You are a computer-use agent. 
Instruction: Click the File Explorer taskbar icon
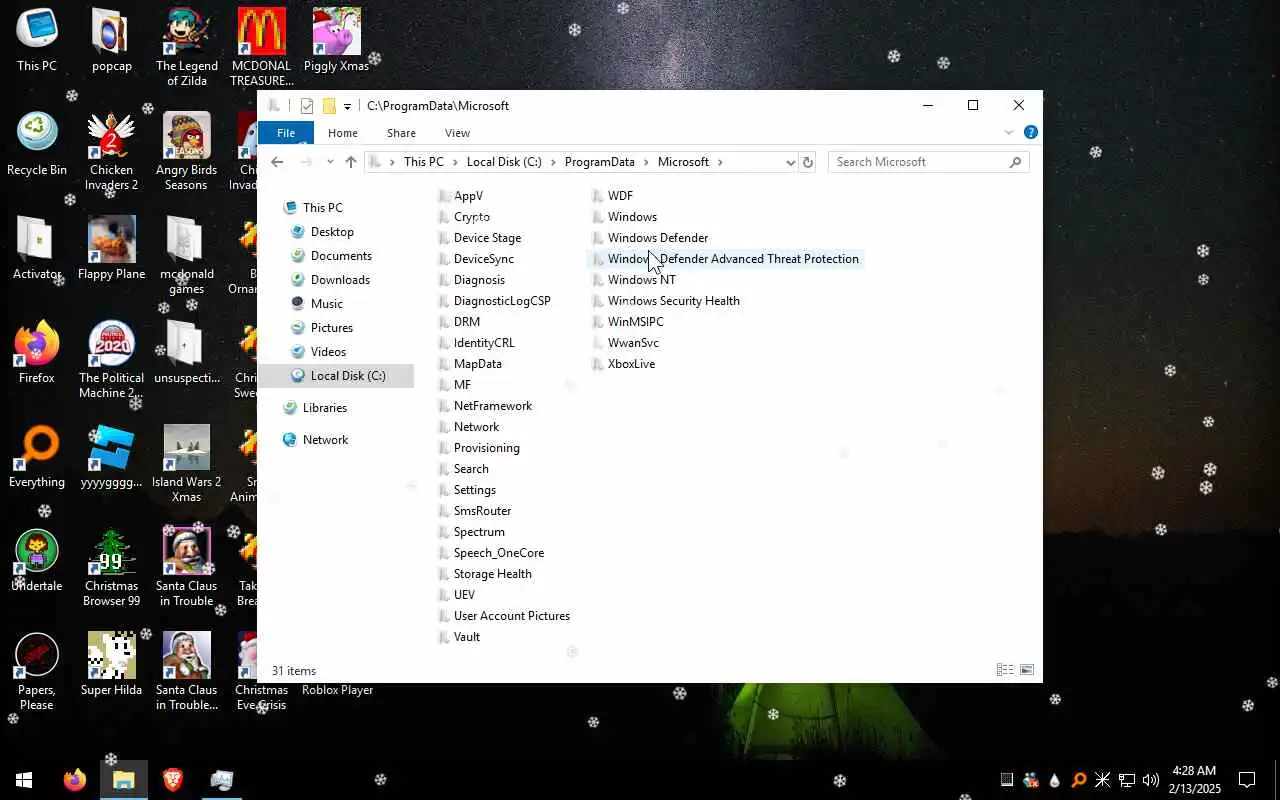124,780
